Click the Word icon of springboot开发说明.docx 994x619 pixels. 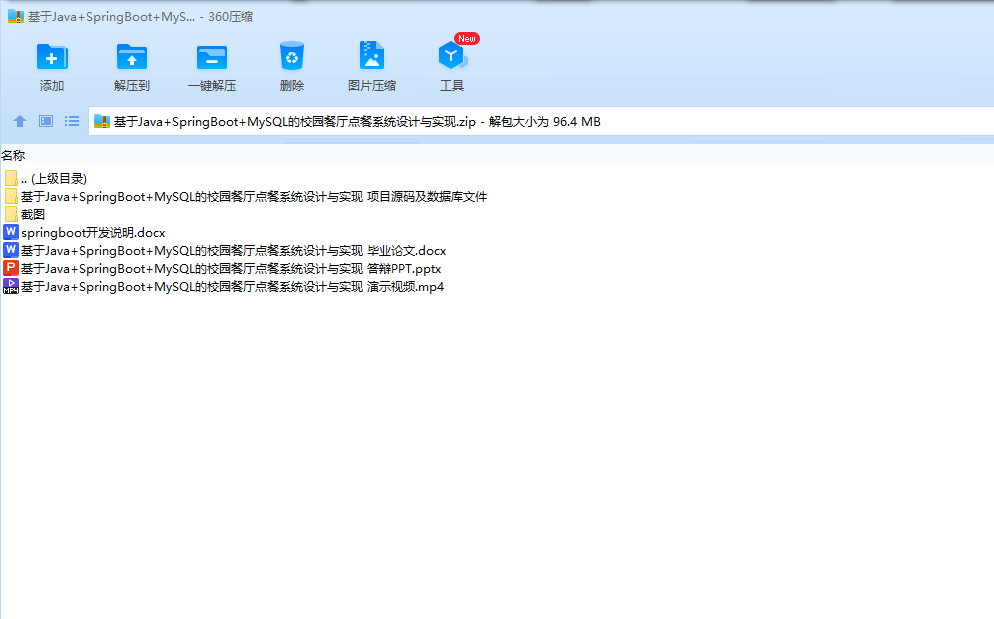pyautogui.click(x=11, y=232)
